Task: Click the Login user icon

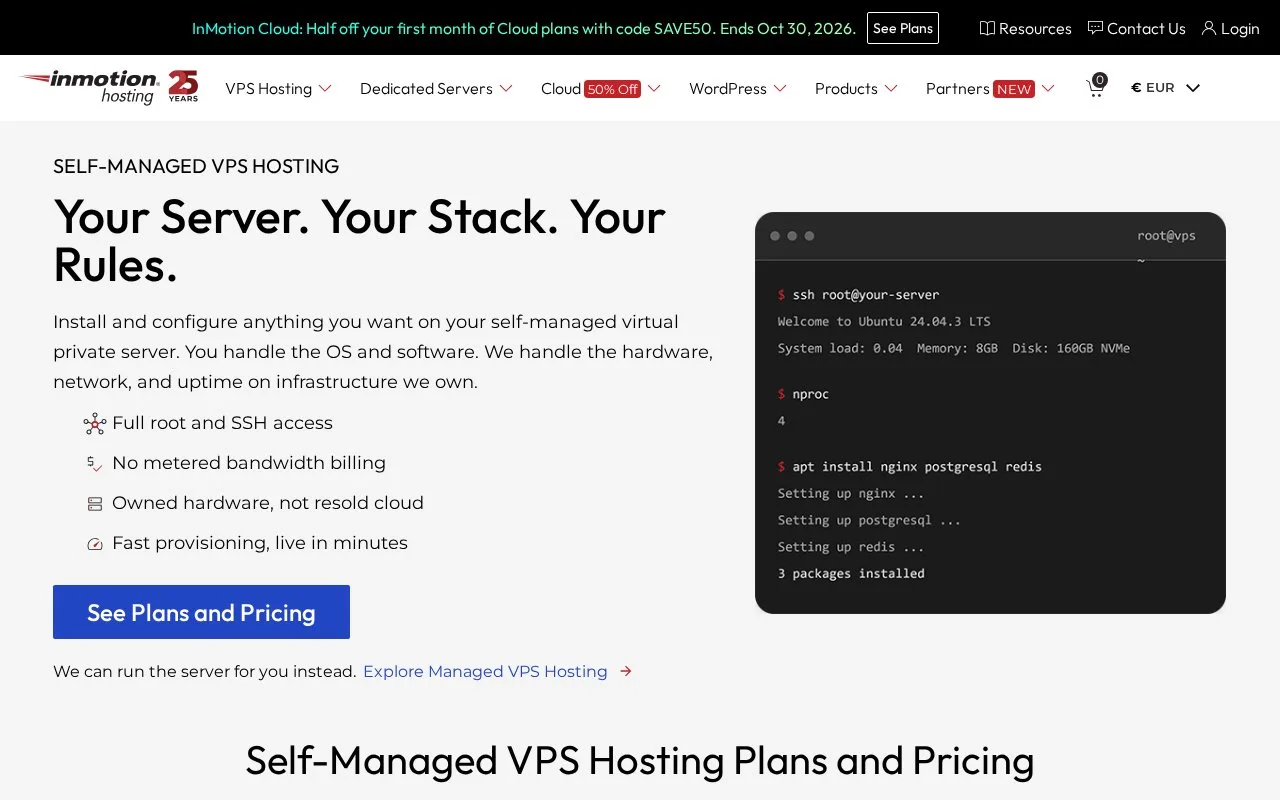Action: pos(1209,28)
